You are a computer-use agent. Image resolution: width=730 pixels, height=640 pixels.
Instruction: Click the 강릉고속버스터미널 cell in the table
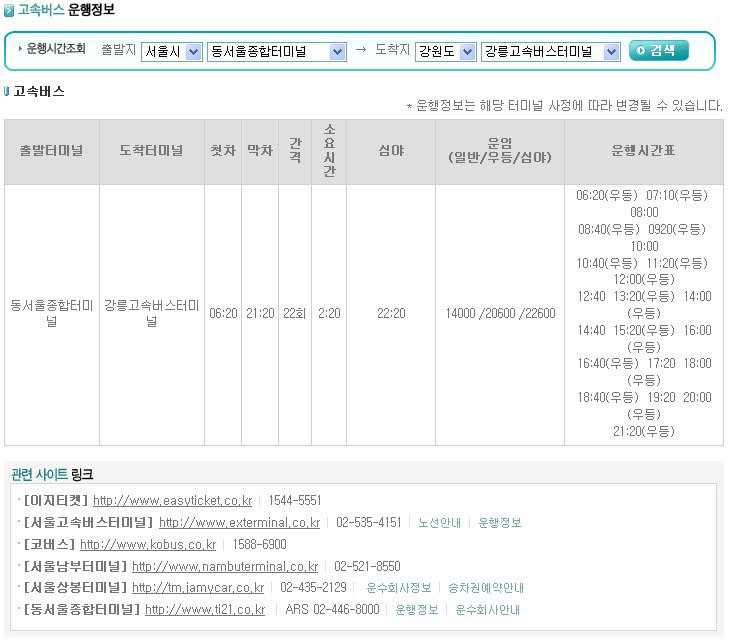coord(151,313)
